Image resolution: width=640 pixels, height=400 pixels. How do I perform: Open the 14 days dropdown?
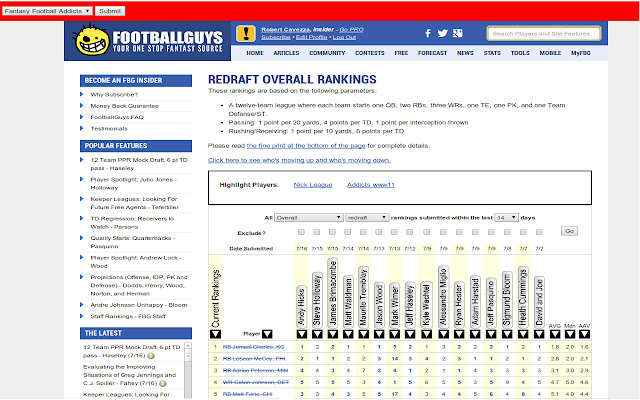[x=506, y=218]
